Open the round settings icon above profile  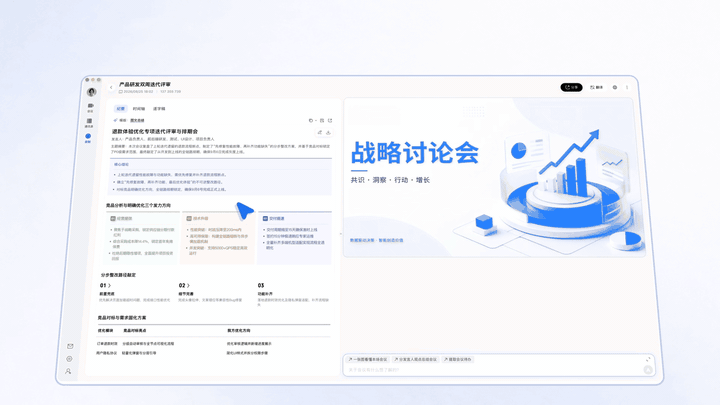[x=69, y=359]
